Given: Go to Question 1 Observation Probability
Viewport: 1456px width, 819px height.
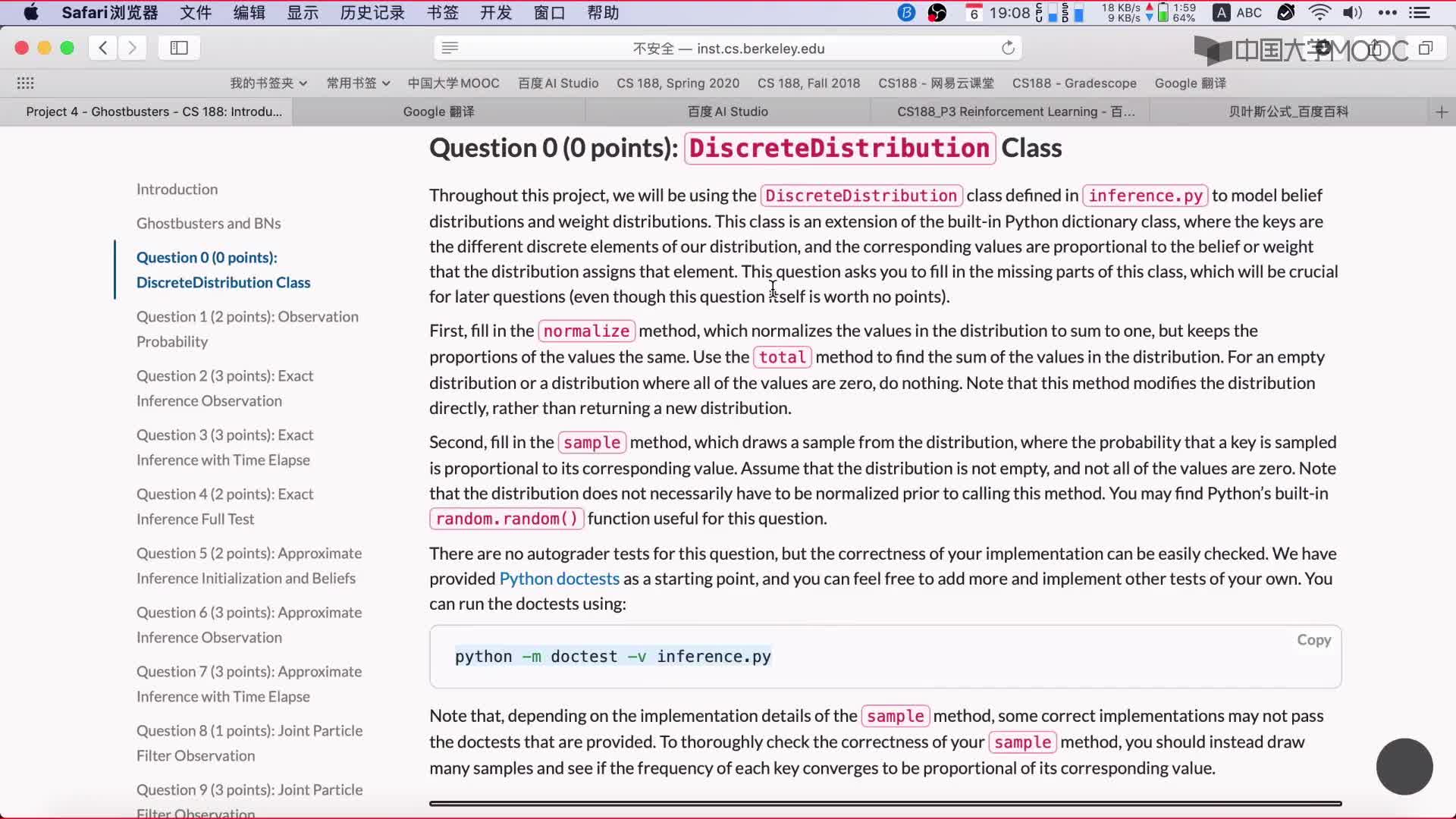Looking at the screenshot, I should [x=247, y=329].
